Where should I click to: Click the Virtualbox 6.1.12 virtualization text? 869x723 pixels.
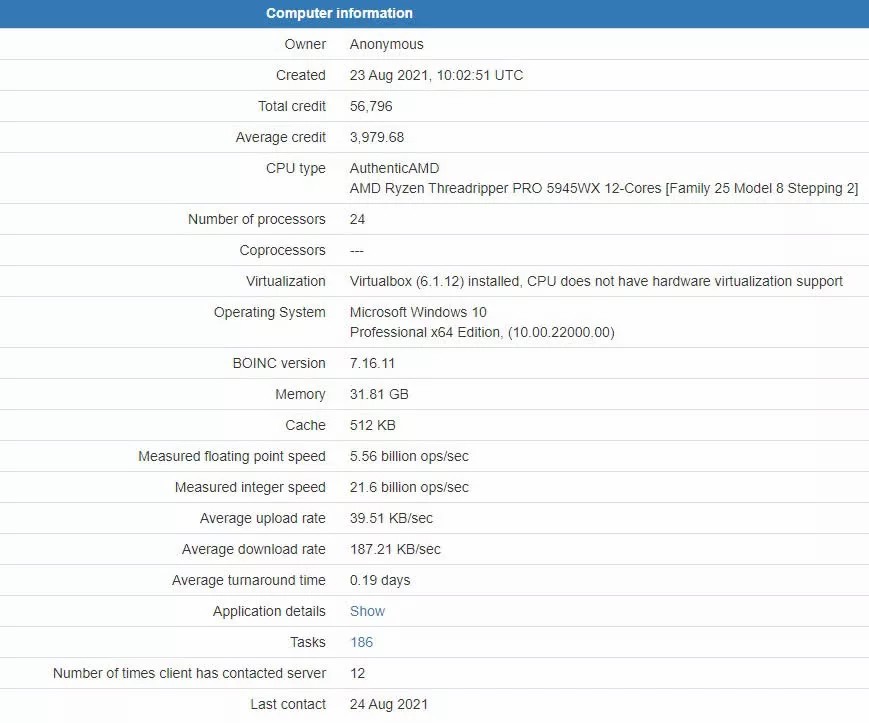tap(596, 281)
